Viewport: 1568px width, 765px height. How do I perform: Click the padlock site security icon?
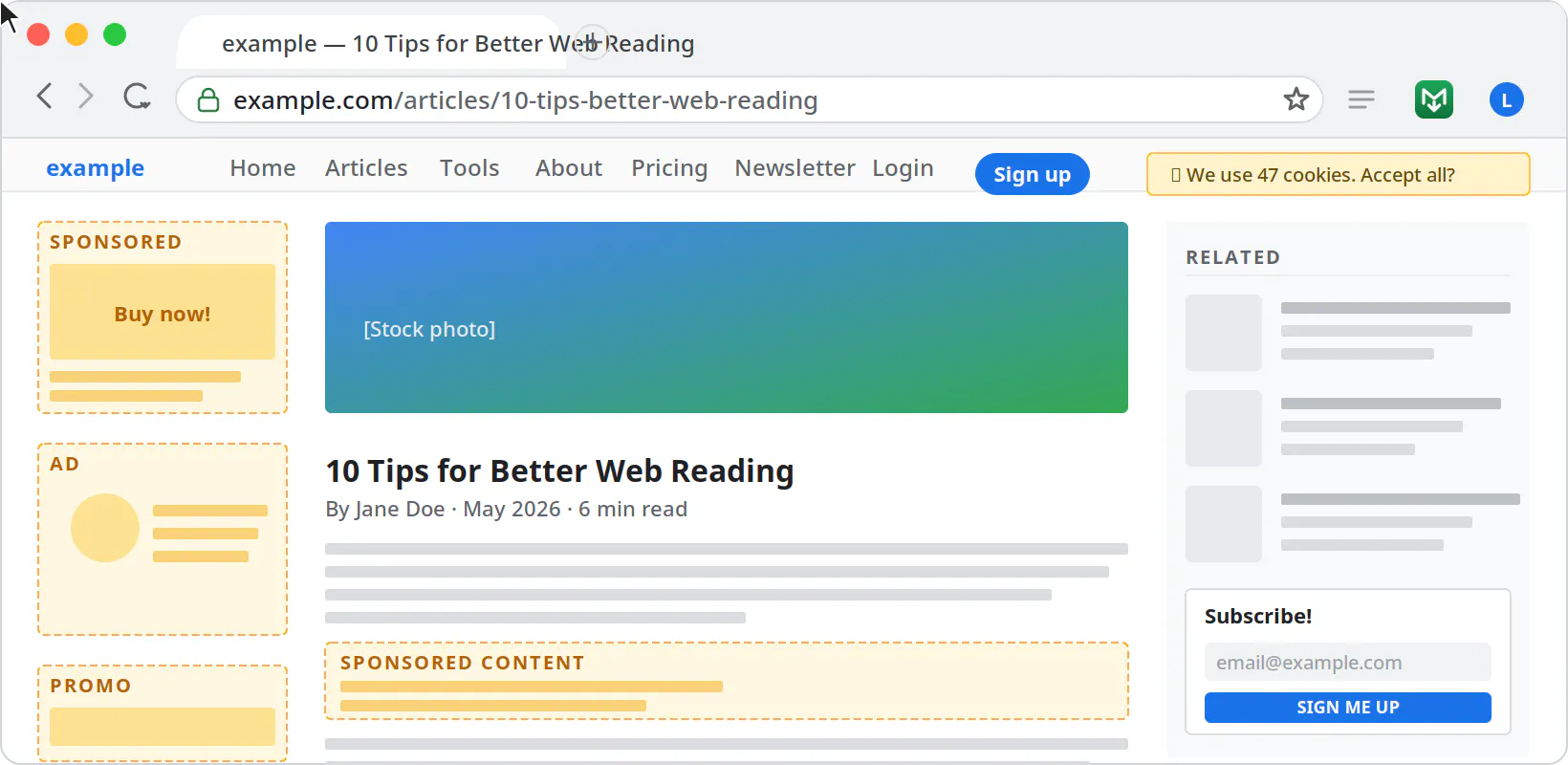tap(208, 99)
